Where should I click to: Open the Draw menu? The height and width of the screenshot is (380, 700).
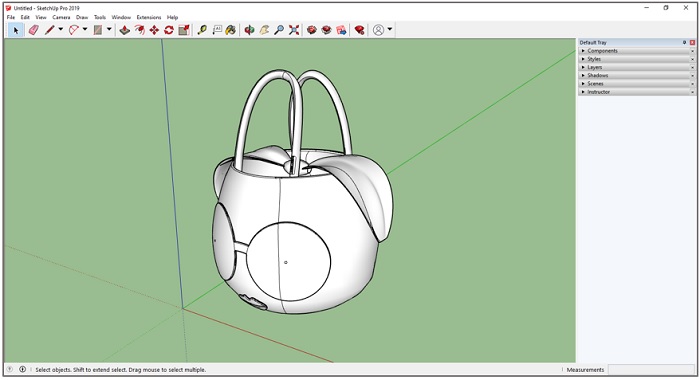[82, 17]
